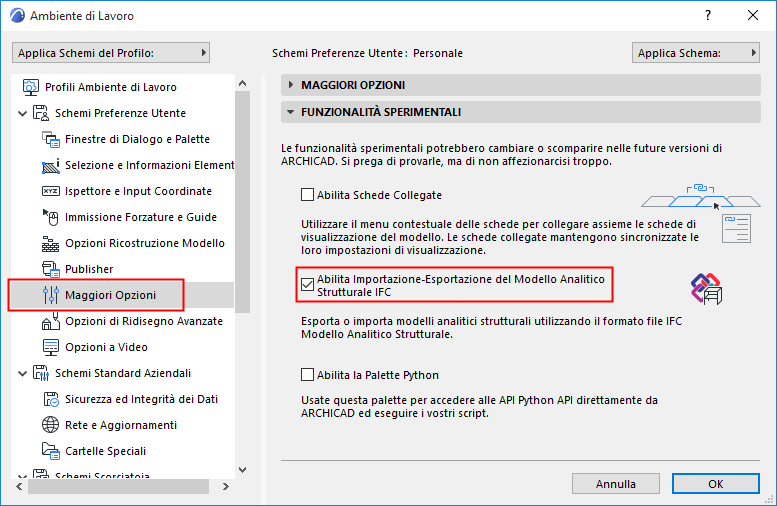
Task: Select Profili Ambiente di Lavoro in the tree
Action: click(111, 87)
